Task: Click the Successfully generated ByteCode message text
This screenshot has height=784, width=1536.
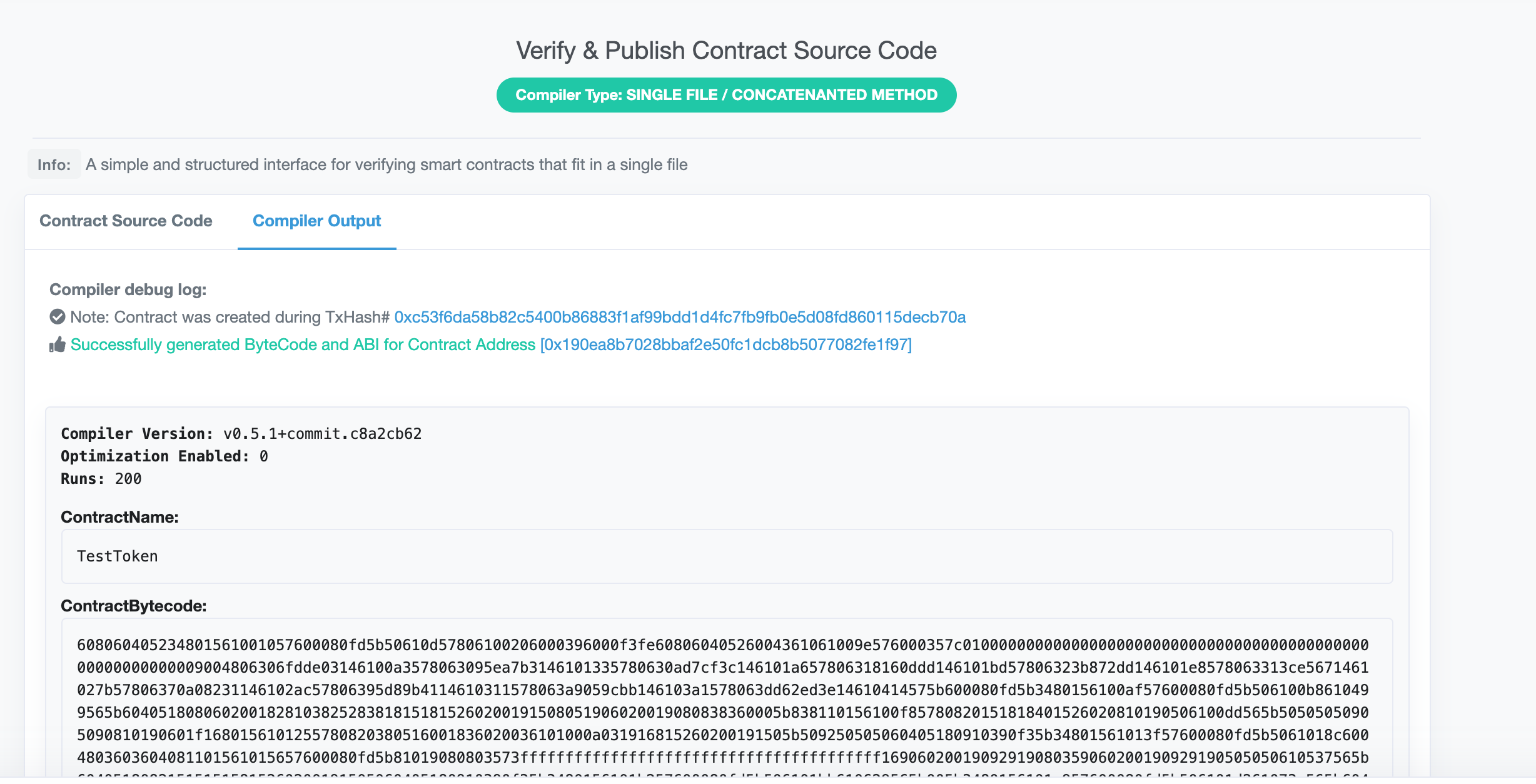Action: click(303, 344)
